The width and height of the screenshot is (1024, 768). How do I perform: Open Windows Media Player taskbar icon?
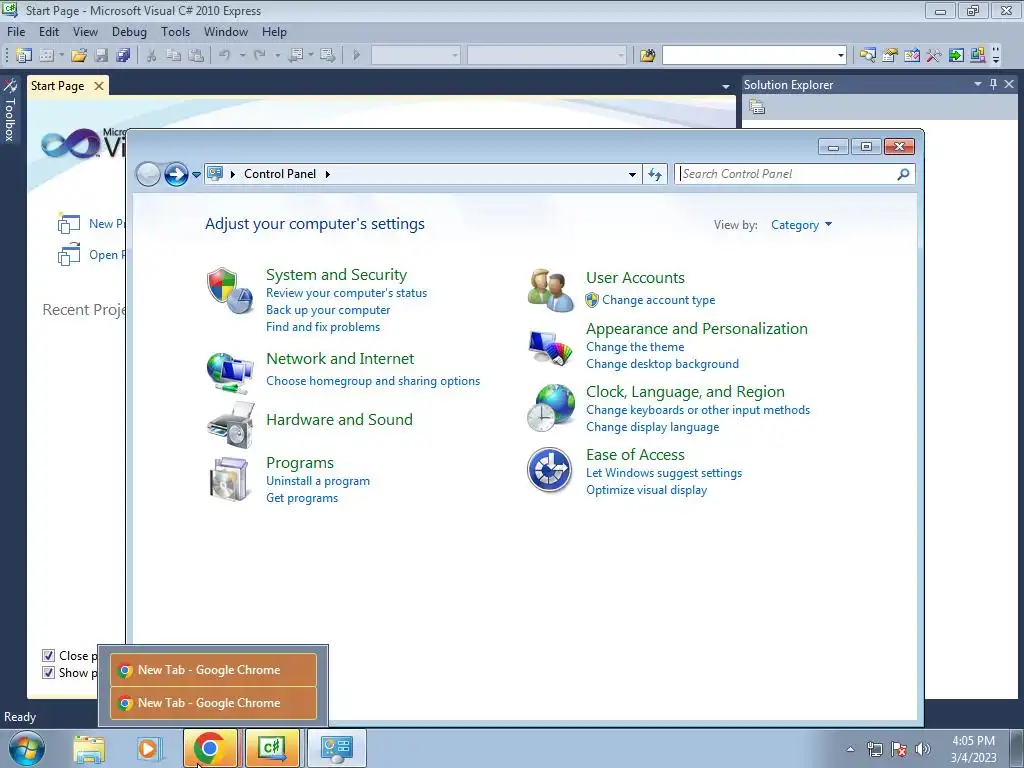pos(148,748)
